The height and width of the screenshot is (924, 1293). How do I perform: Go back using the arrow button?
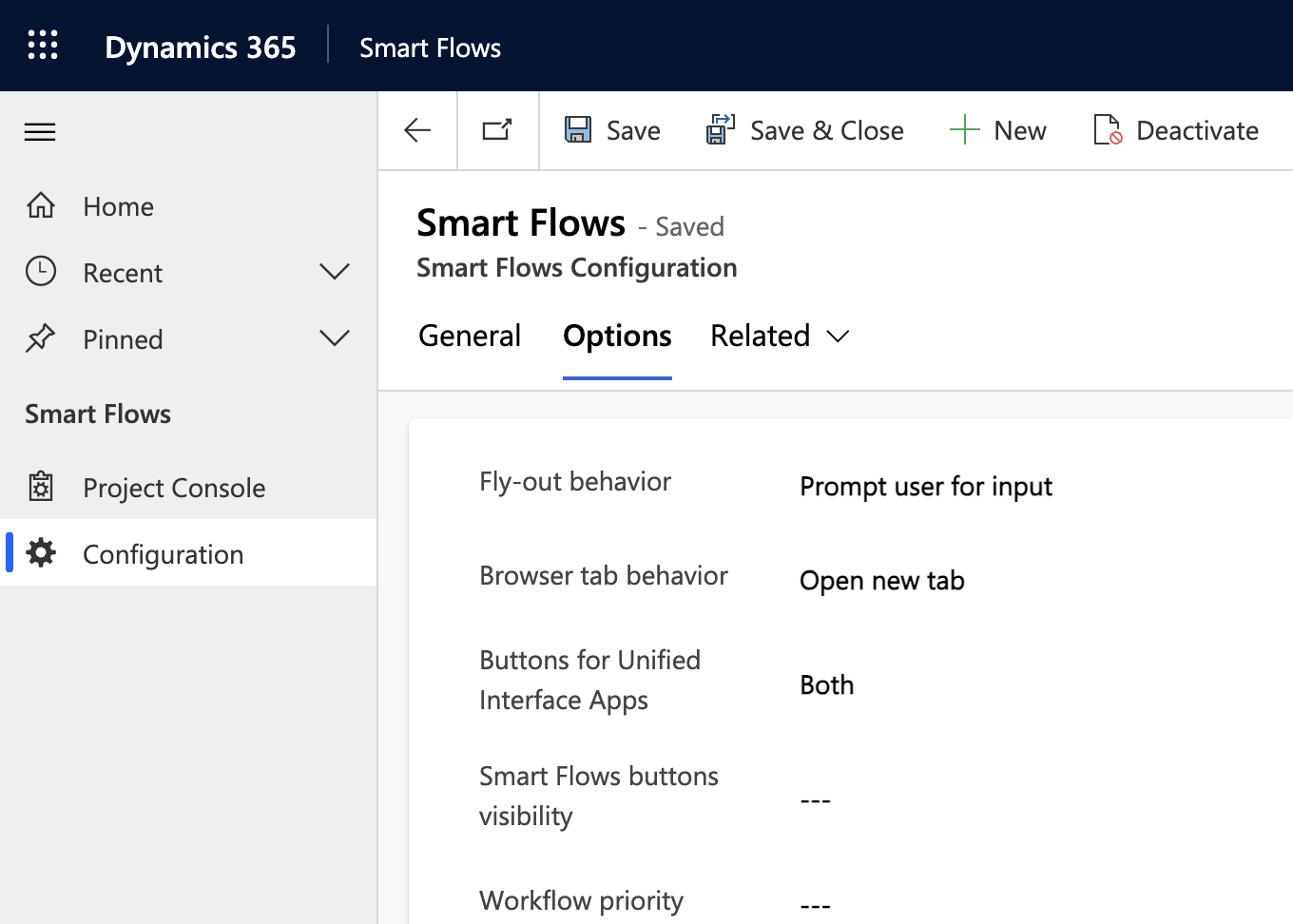417,130
